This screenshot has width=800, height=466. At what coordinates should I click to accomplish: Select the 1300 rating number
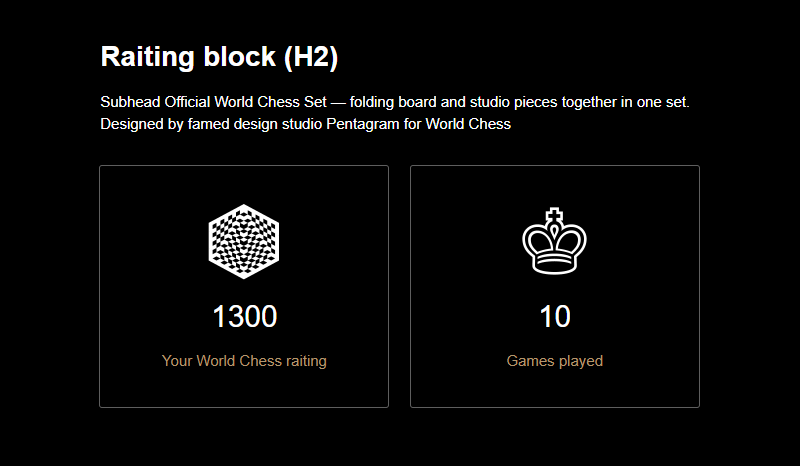point(245,316)
